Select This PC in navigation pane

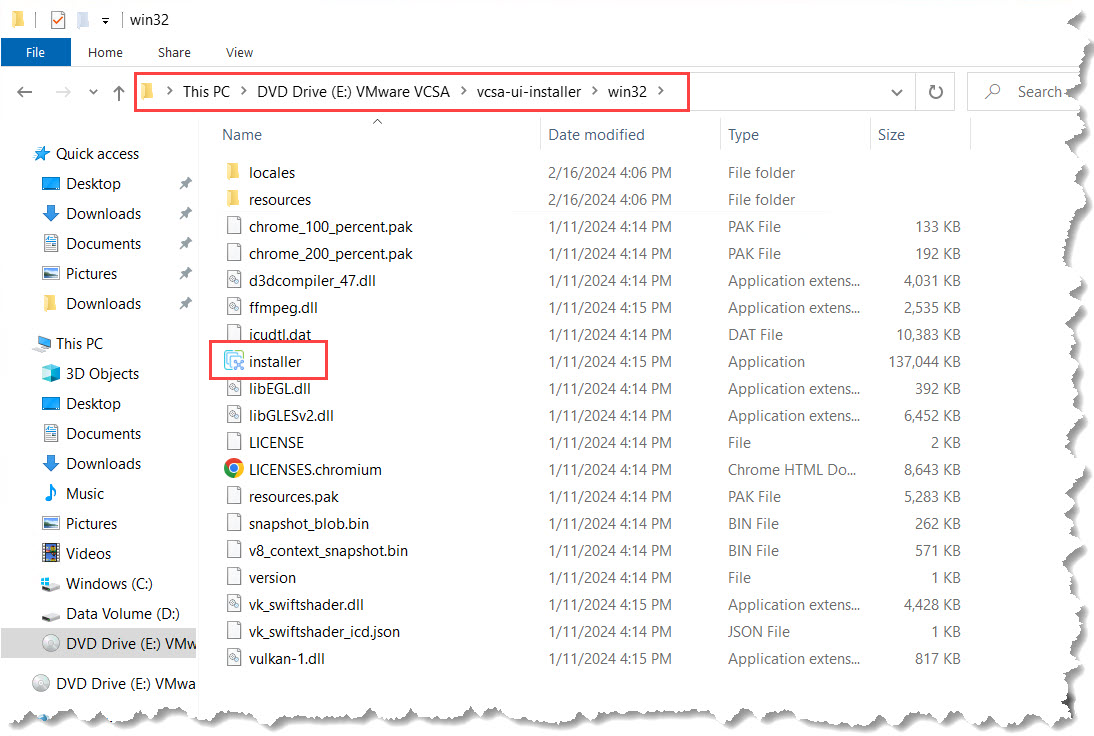click(x=80, y=343)
